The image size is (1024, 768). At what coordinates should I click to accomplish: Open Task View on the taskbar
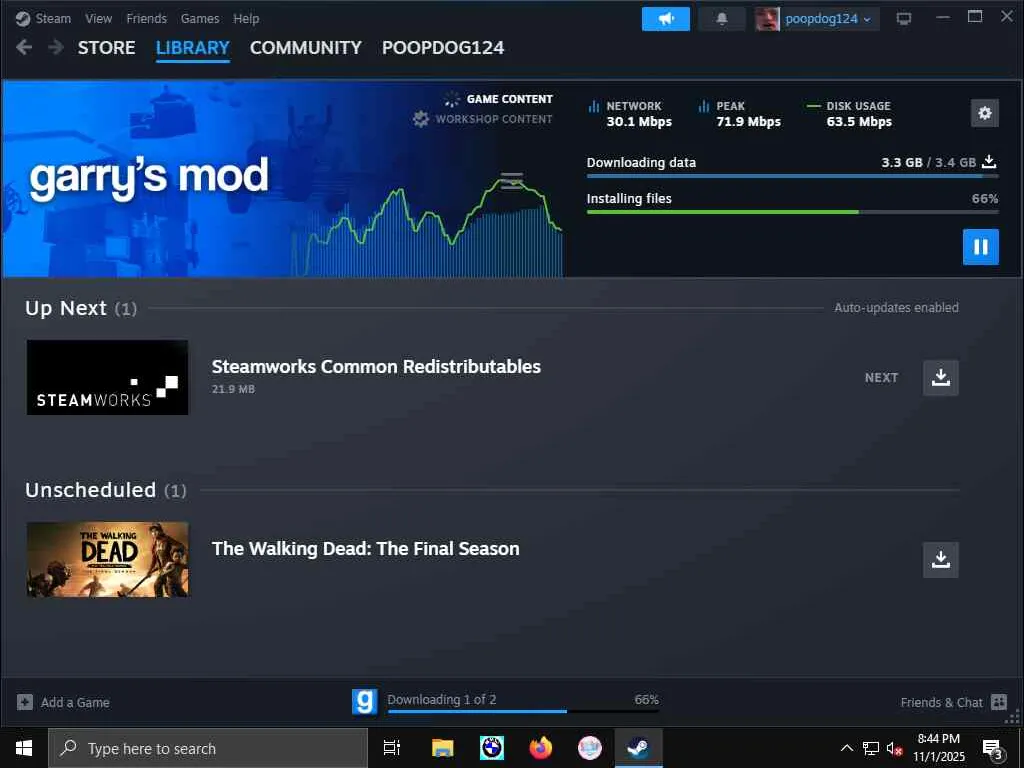point(392,748)
